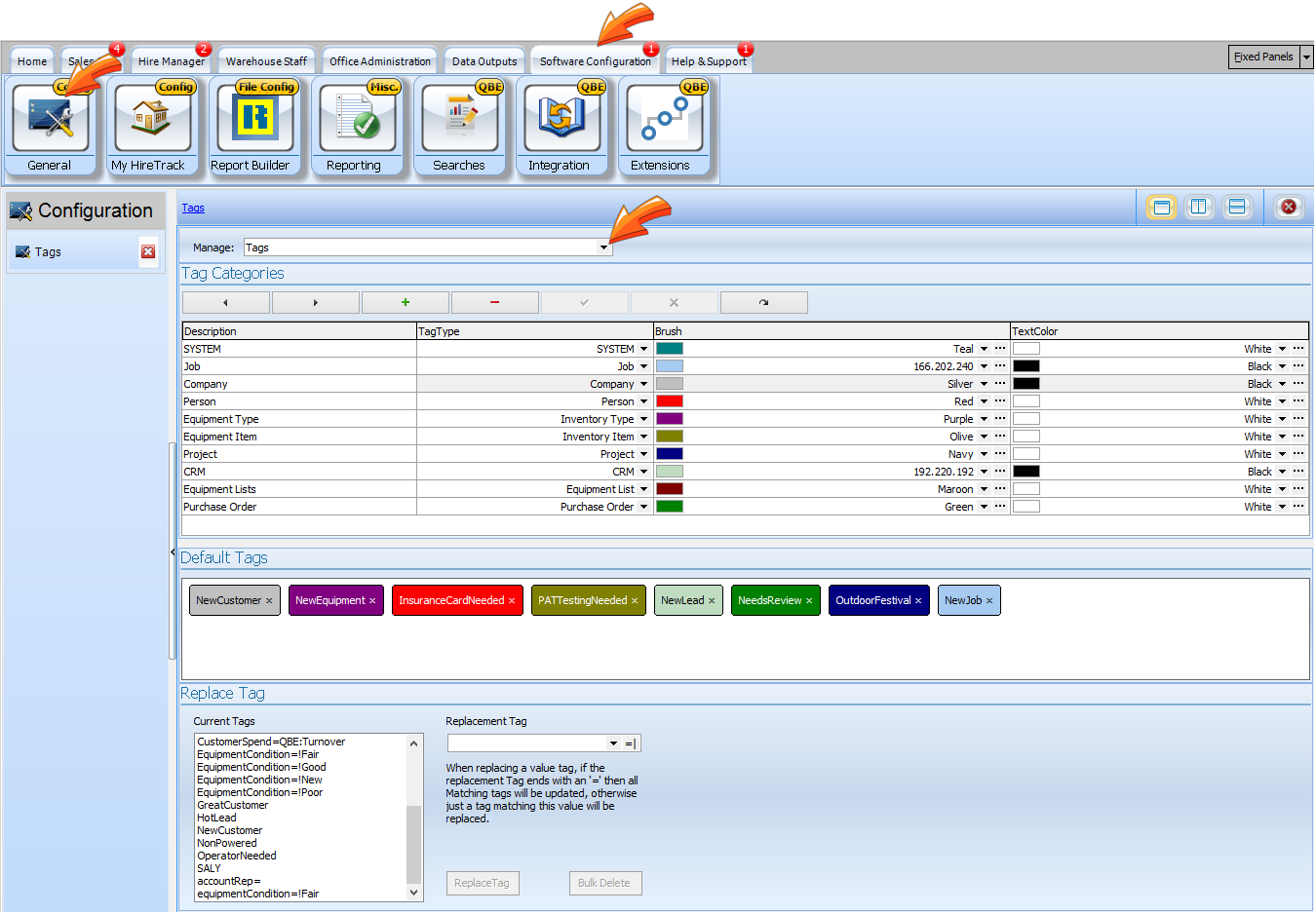Expand the Manage dropdown
Screen dimensions: 1316x914
pos(603,248)
